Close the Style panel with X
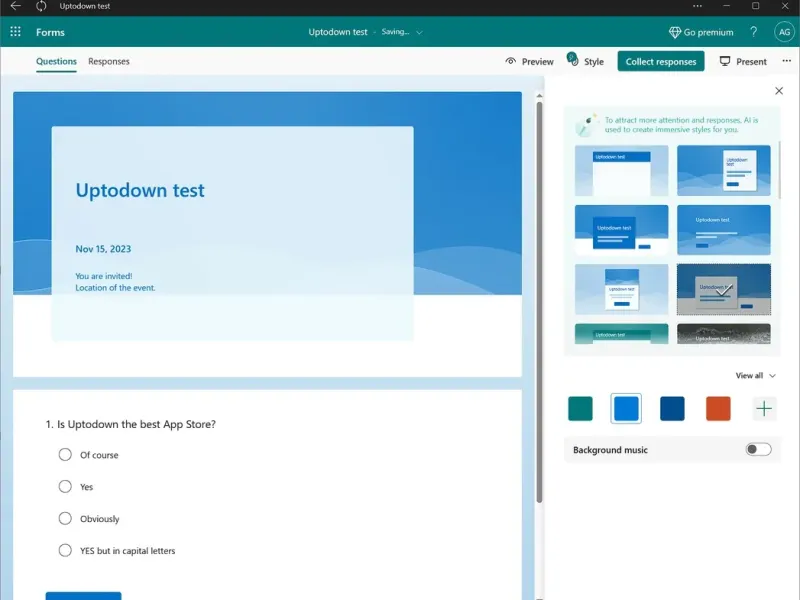Screen dimensions: 800x600 (x=779, y=91)
